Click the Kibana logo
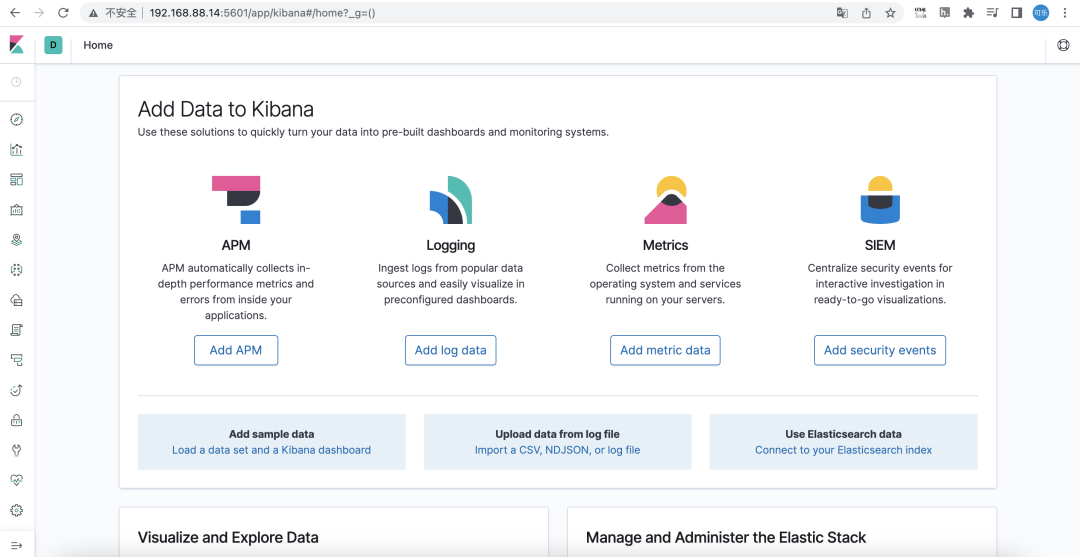 [x=16, y=45]
